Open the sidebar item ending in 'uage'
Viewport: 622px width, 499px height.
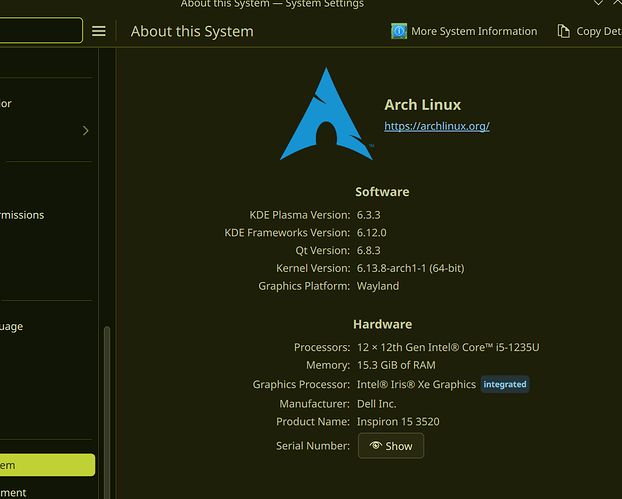coord(12,326)
